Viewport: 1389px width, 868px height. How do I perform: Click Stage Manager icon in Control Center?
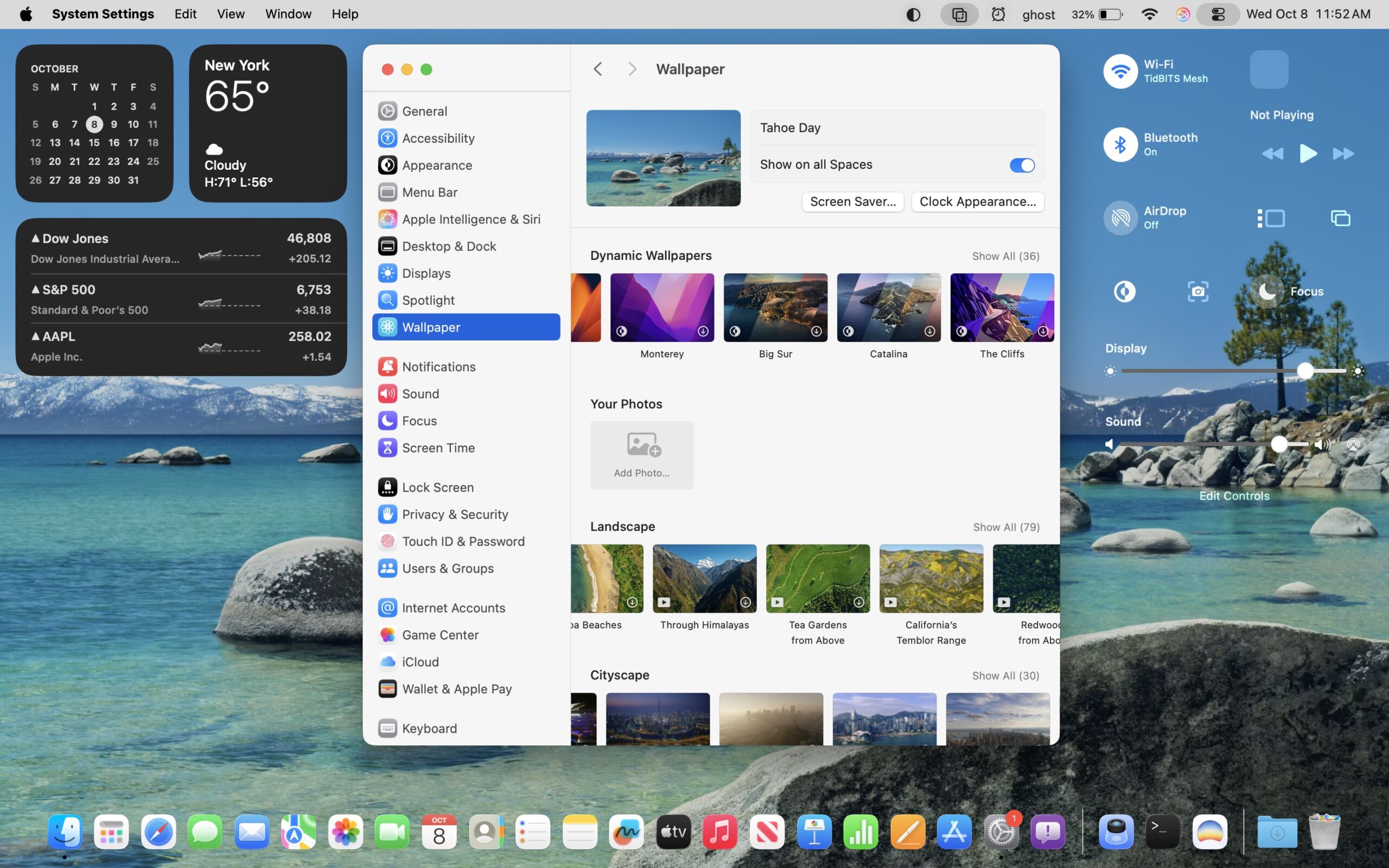[1271, 218]
